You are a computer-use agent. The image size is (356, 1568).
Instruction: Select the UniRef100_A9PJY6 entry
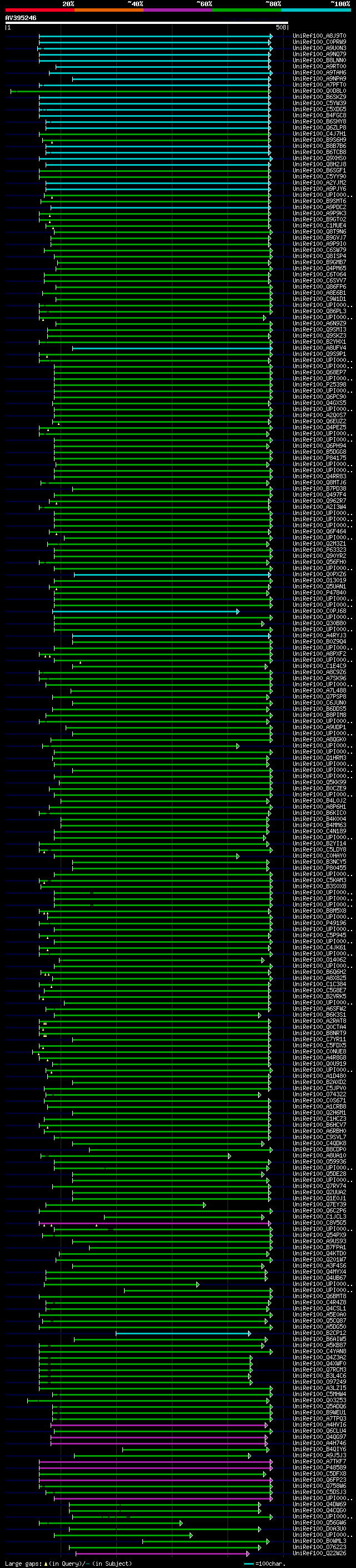(319, 189)
